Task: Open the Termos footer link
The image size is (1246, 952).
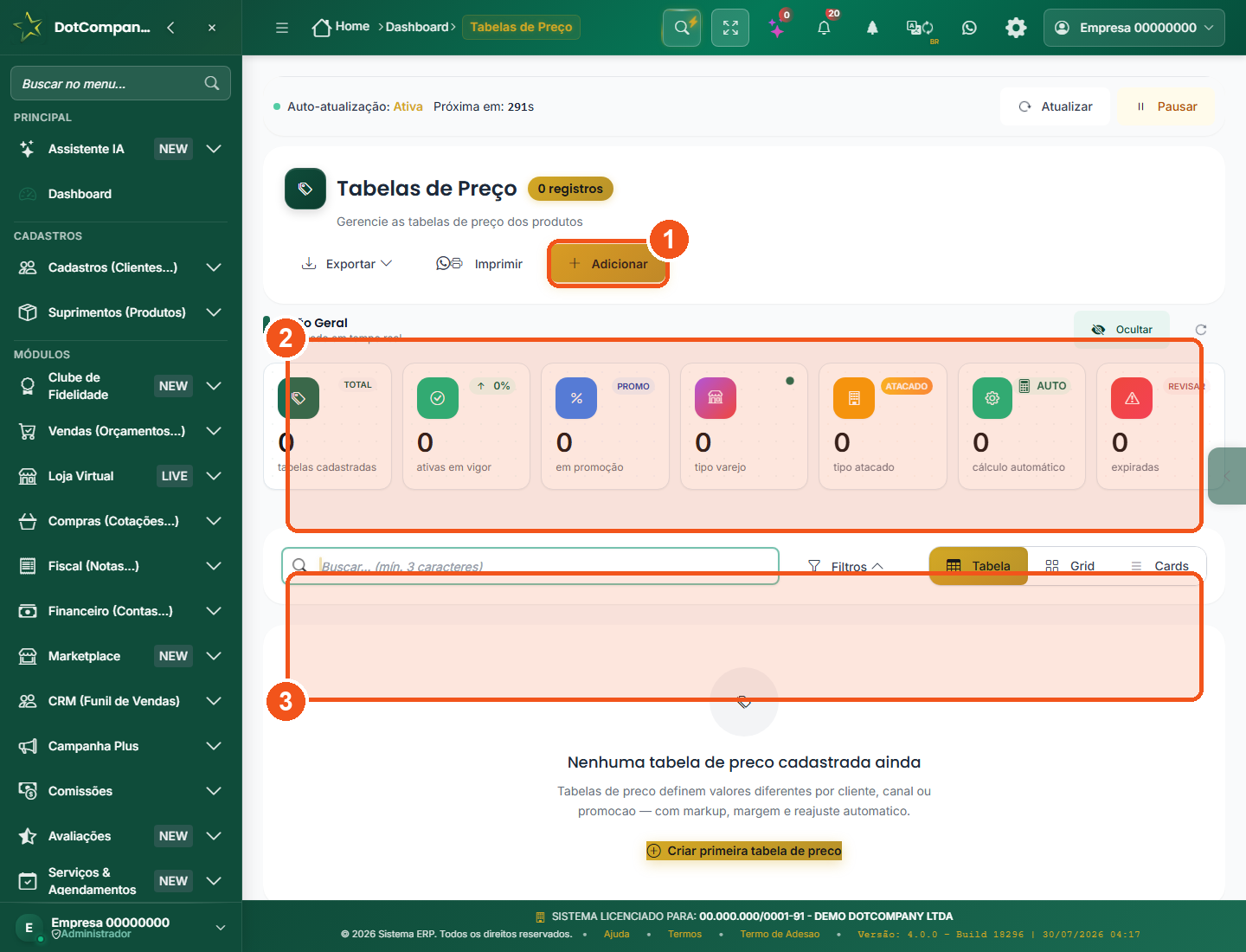Action: [685, 935]
